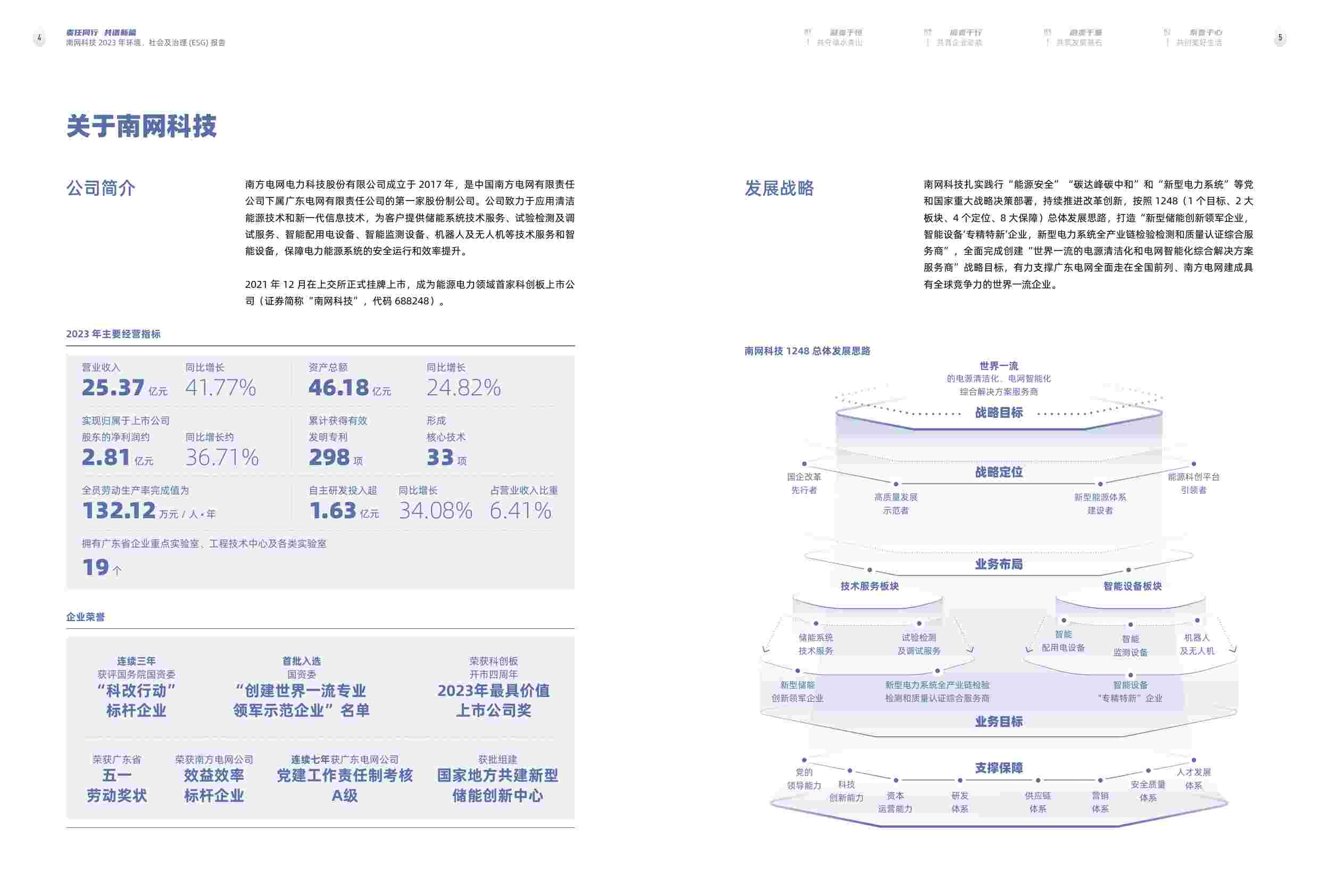
Task: Click the growth value 41.77%
Action: [220, 387]
